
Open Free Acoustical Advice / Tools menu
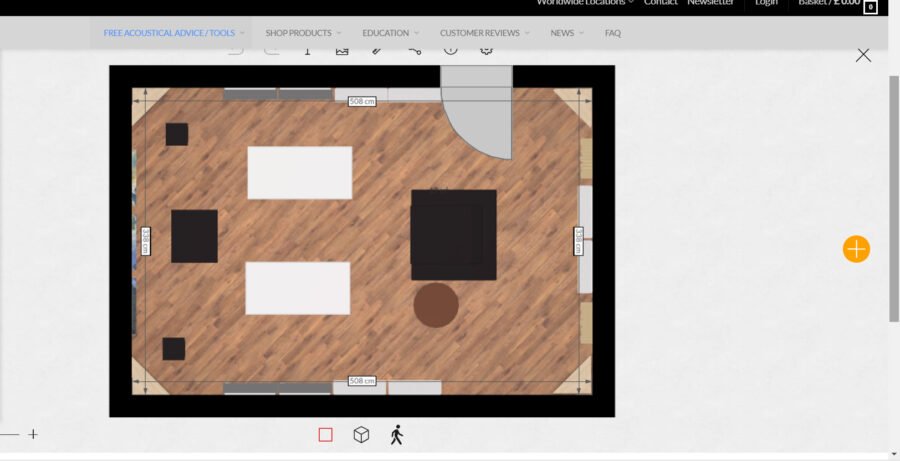coord(169,33)
